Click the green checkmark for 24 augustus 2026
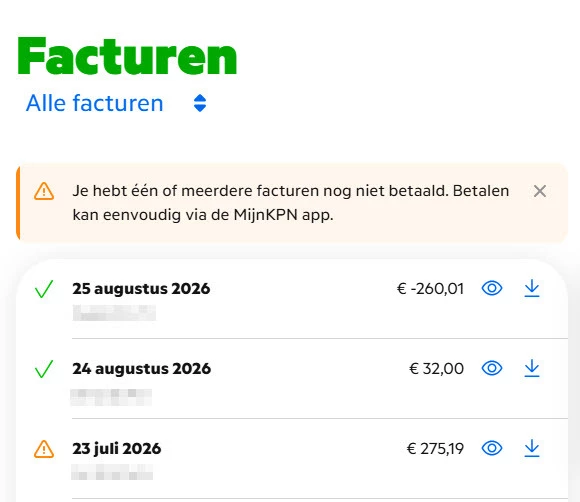 point(44,369)
